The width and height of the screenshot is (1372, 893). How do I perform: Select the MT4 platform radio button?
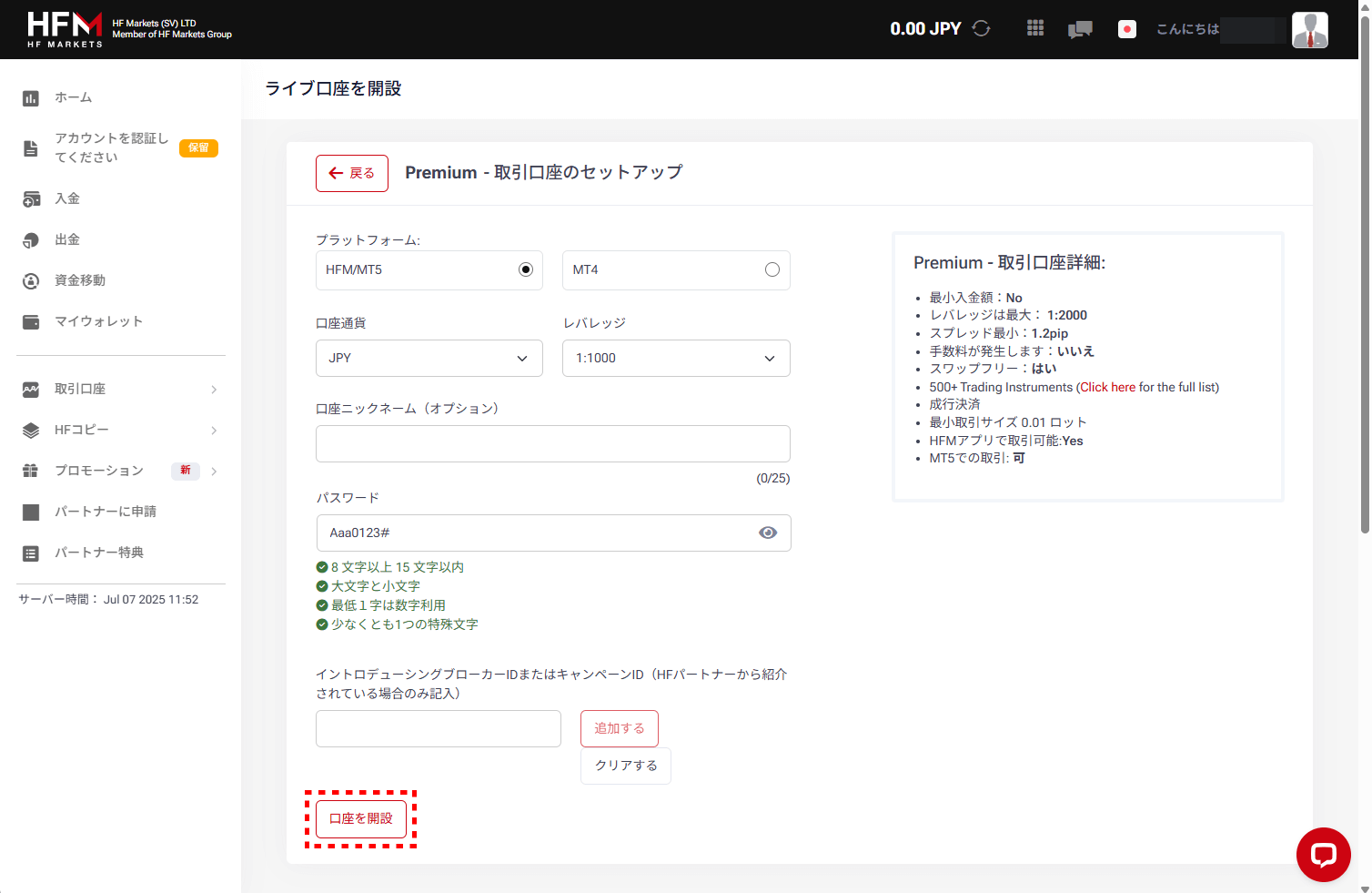pyautogui.click(x=772, y=269)
